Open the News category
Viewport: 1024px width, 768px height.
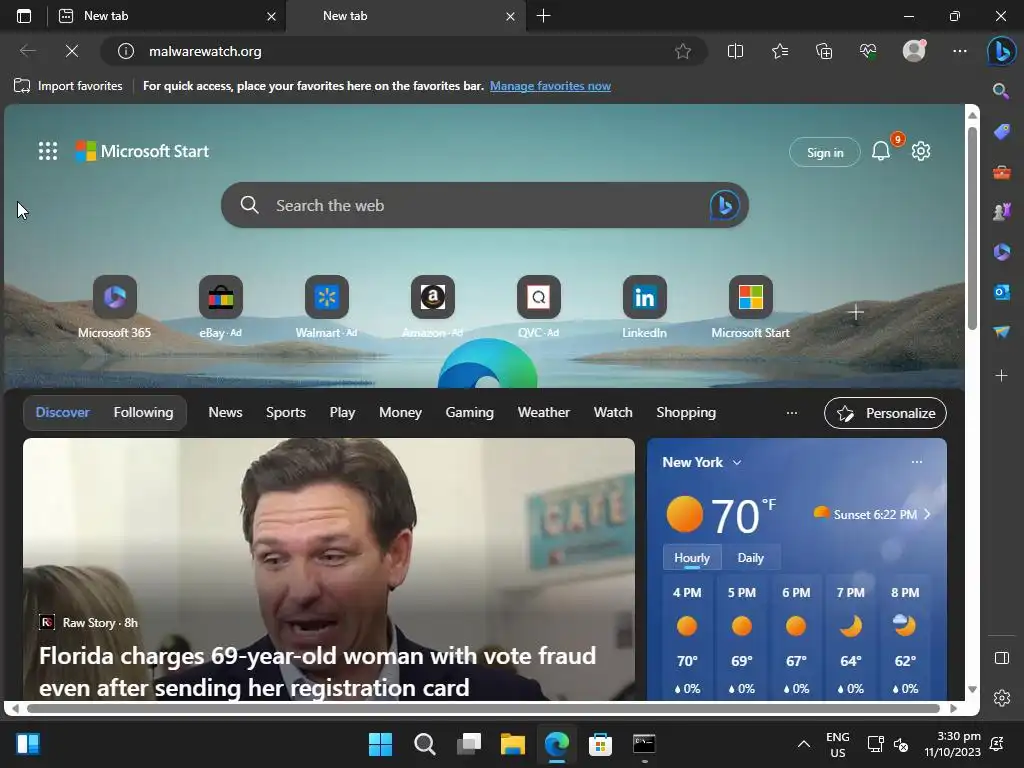click(225, 412)
